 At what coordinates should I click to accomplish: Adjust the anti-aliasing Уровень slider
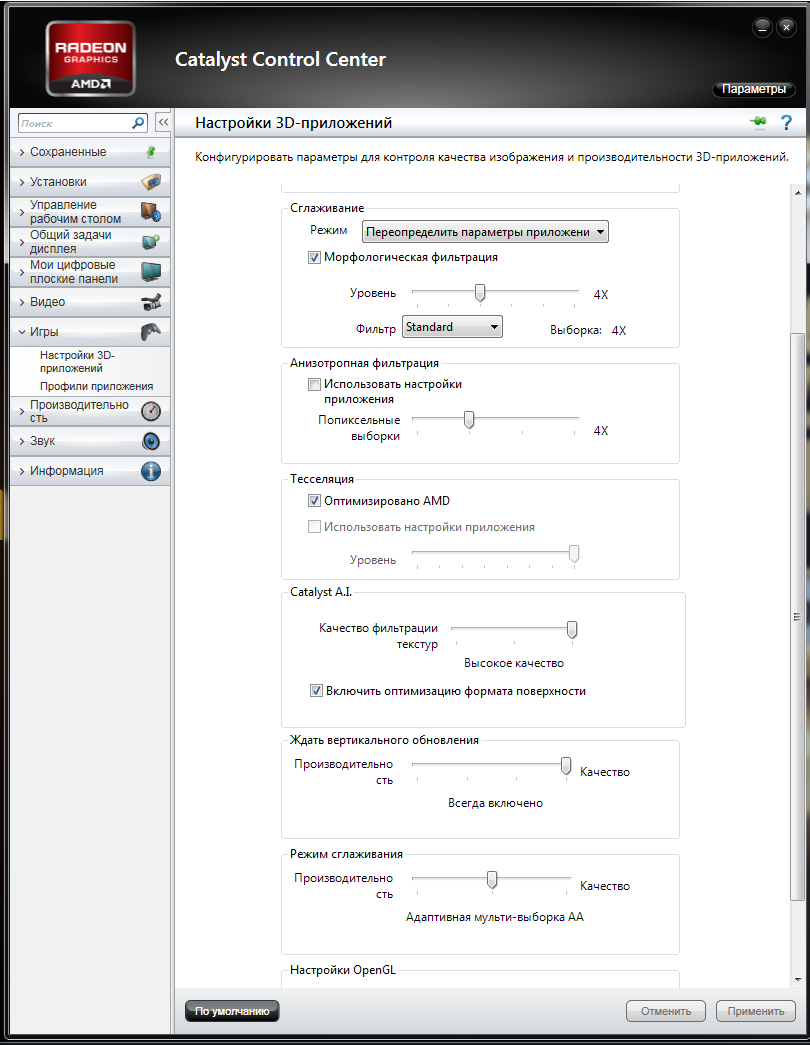point(479,293)
